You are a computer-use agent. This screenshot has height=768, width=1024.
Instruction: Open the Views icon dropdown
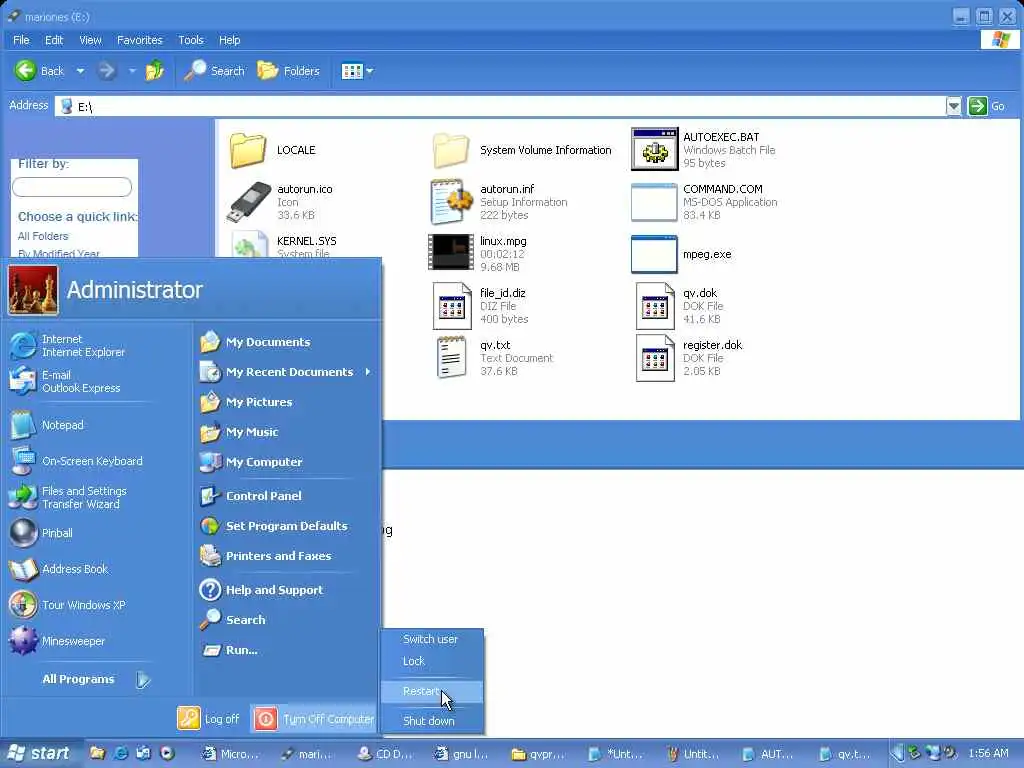point(357,71)
